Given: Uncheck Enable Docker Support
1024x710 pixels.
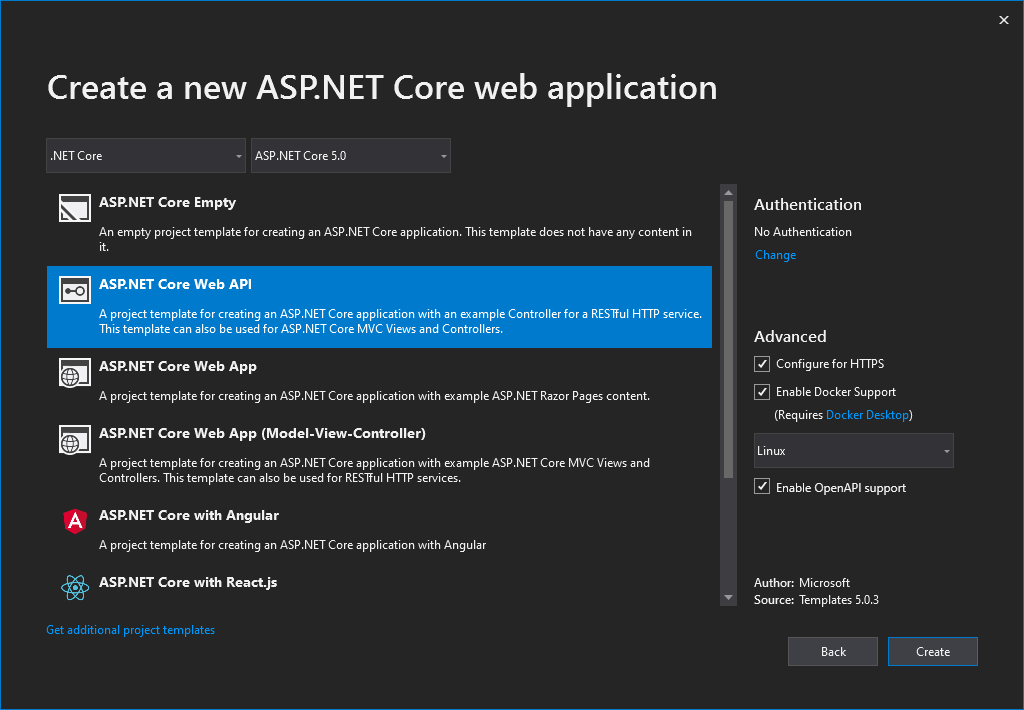Looking at the screenshot, I should tap(761, 392).
